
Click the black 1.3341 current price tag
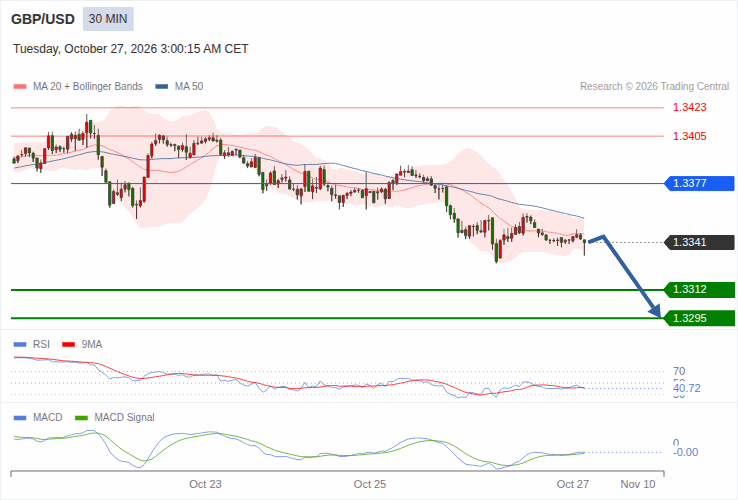tap(699, 242)
